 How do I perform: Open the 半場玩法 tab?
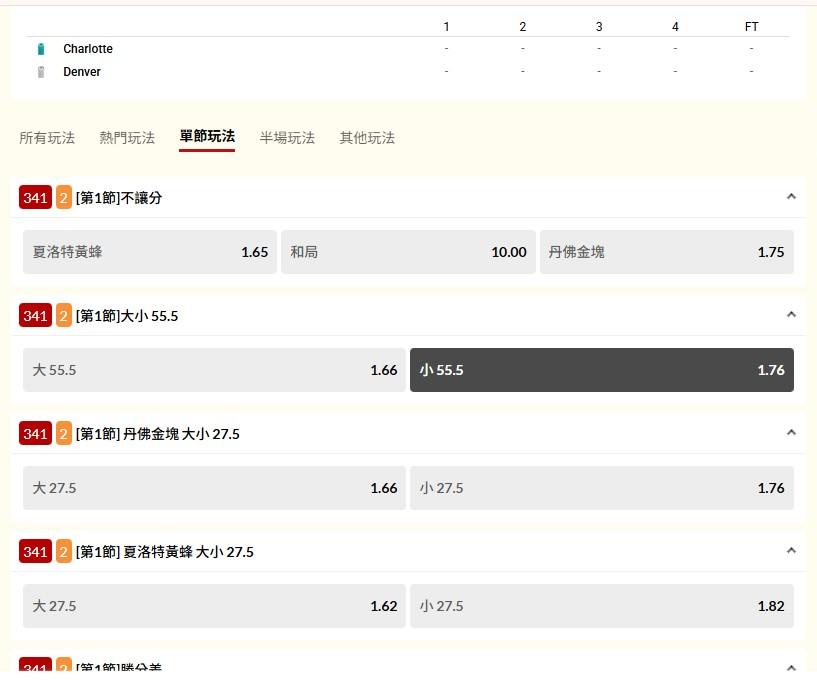(287, 138)
